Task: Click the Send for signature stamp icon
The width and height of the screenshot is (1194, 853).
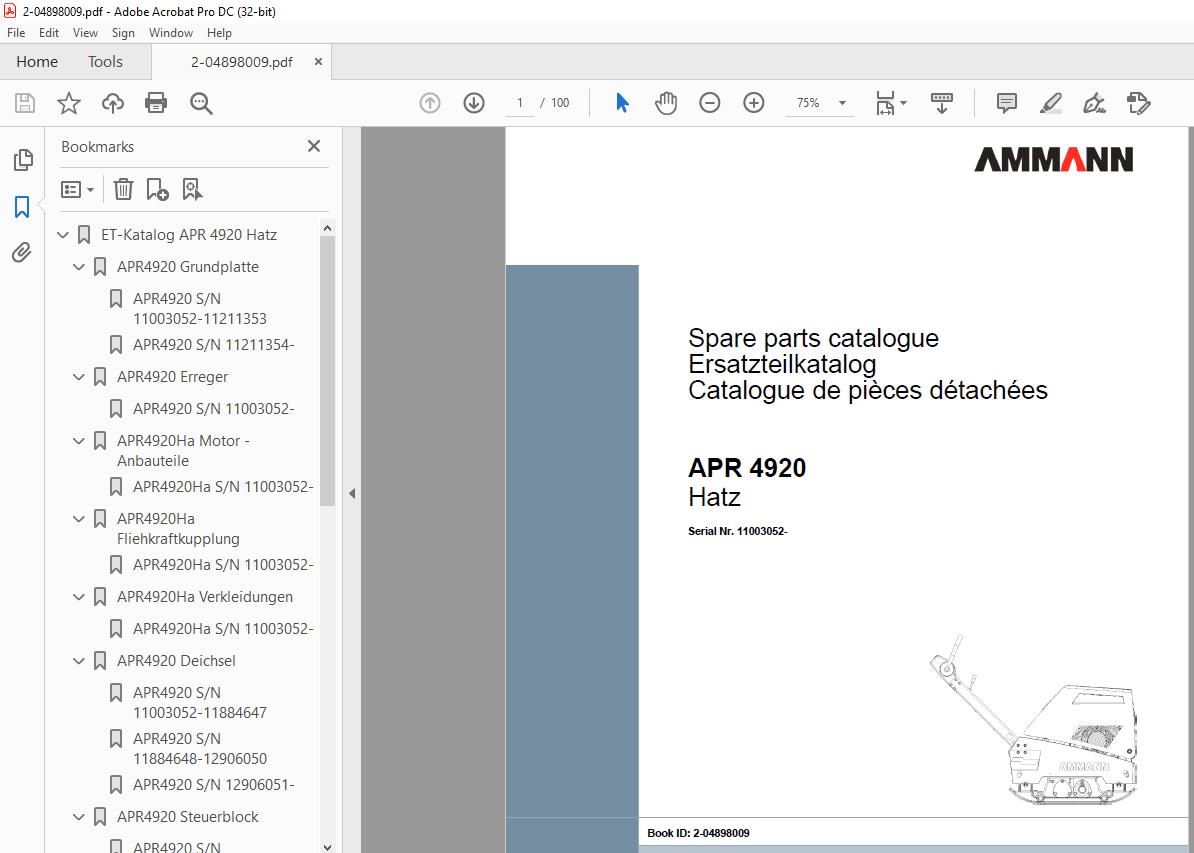Action: pyautogui.click(x=1138, y=103)
